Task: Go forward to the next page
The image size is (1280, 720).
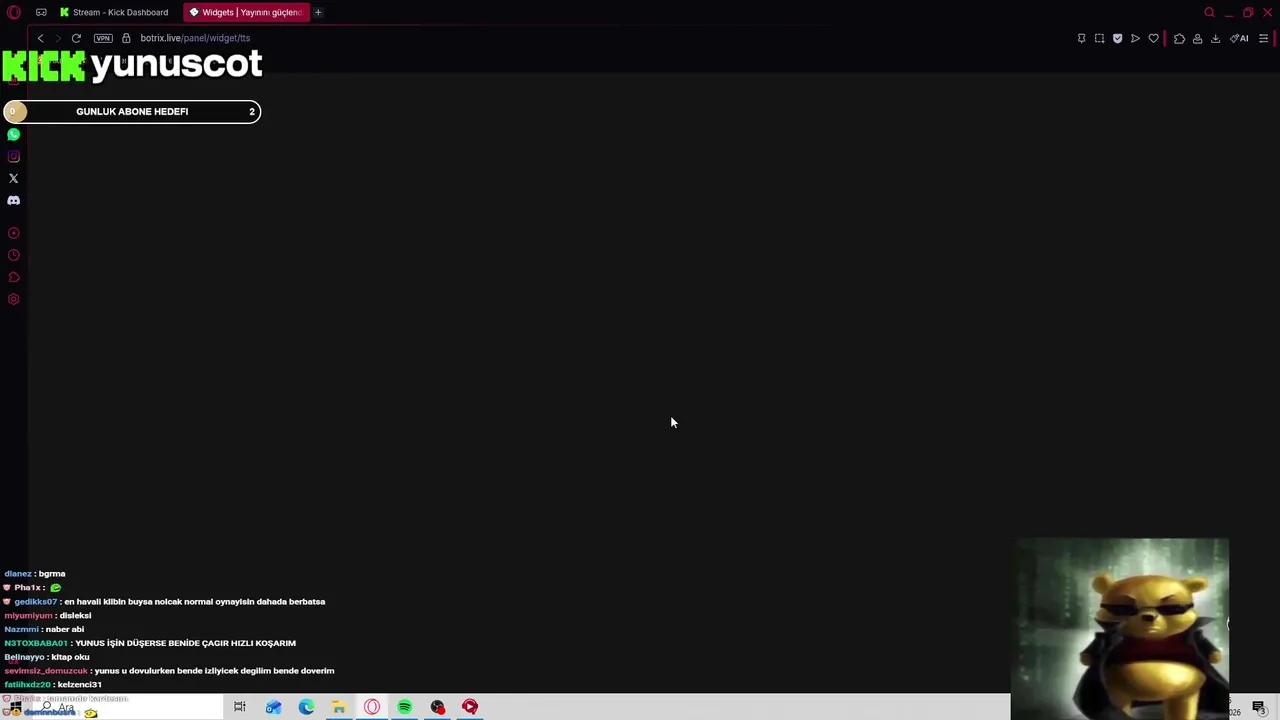Action: [x=57, y=38]
